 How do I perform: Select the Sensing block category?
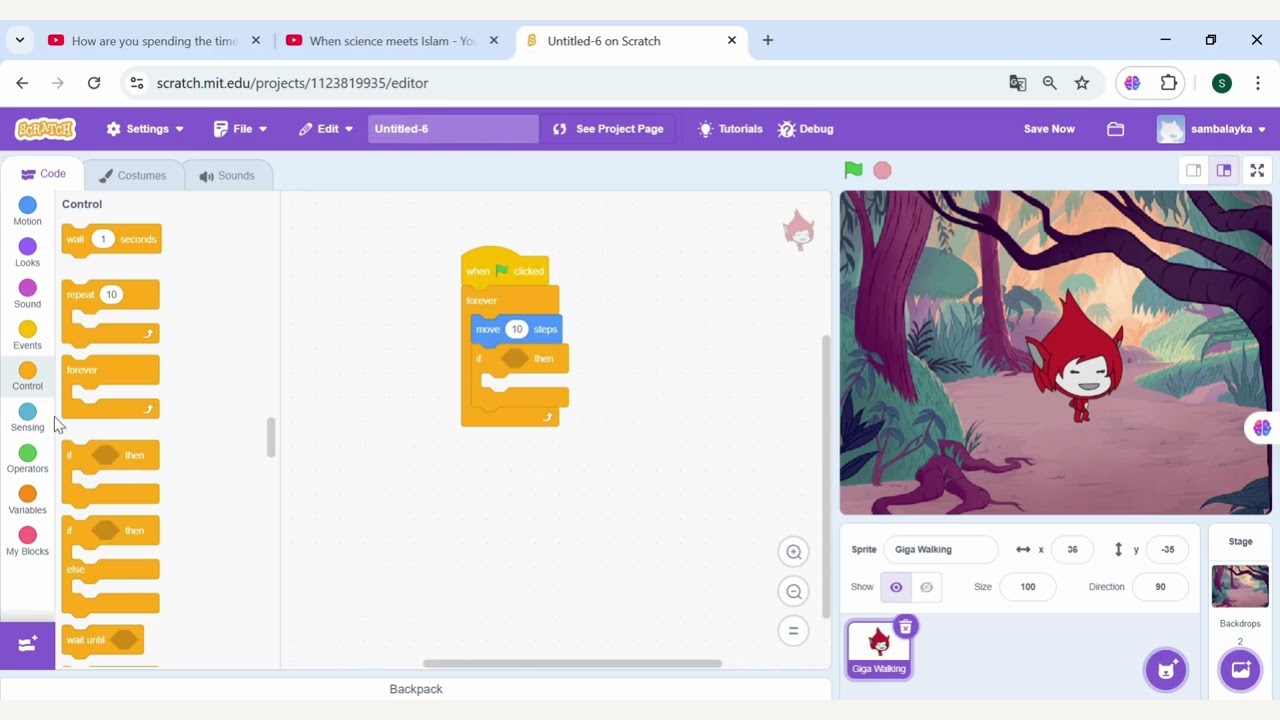(27, 418)
